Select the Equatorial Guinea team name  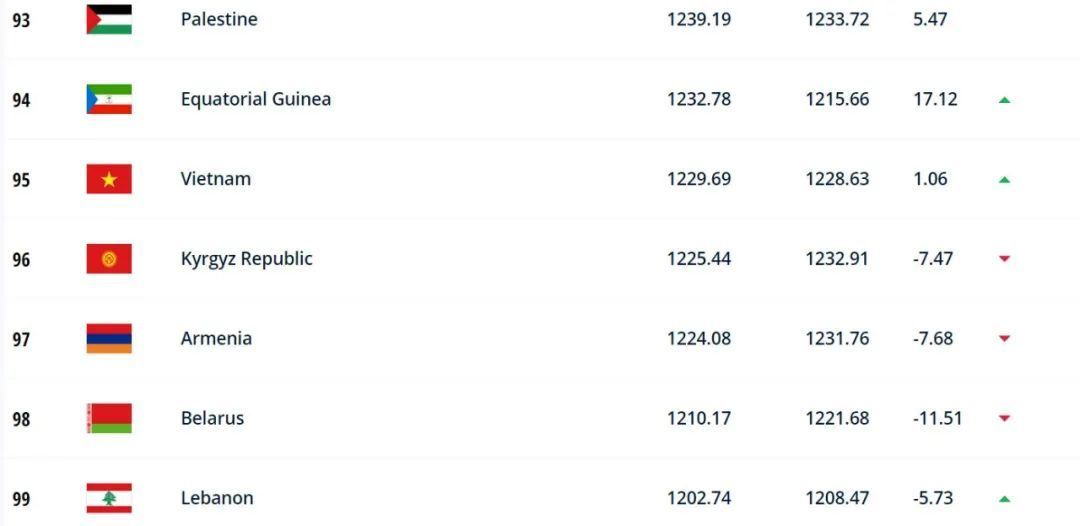(256, 99)
